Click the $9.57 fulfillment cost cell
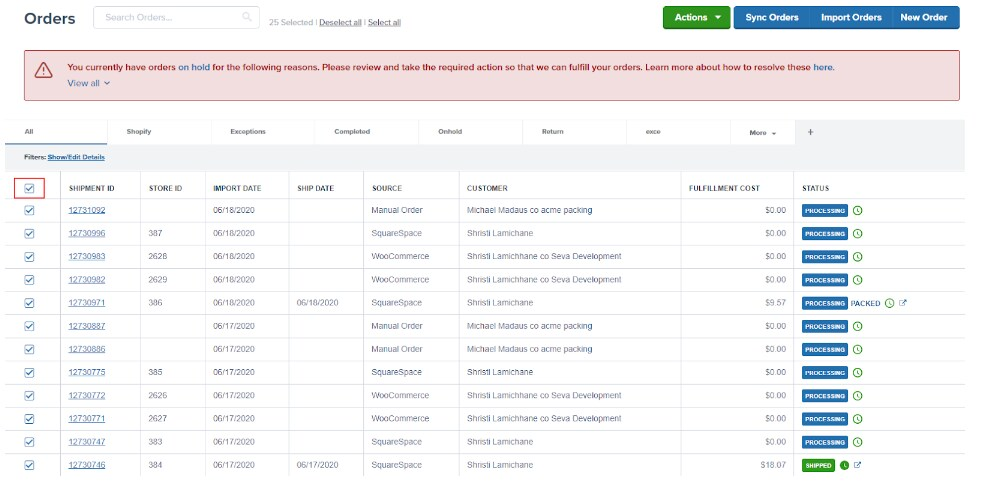Screen dimensions: 982x489 [x=777, y=303]
